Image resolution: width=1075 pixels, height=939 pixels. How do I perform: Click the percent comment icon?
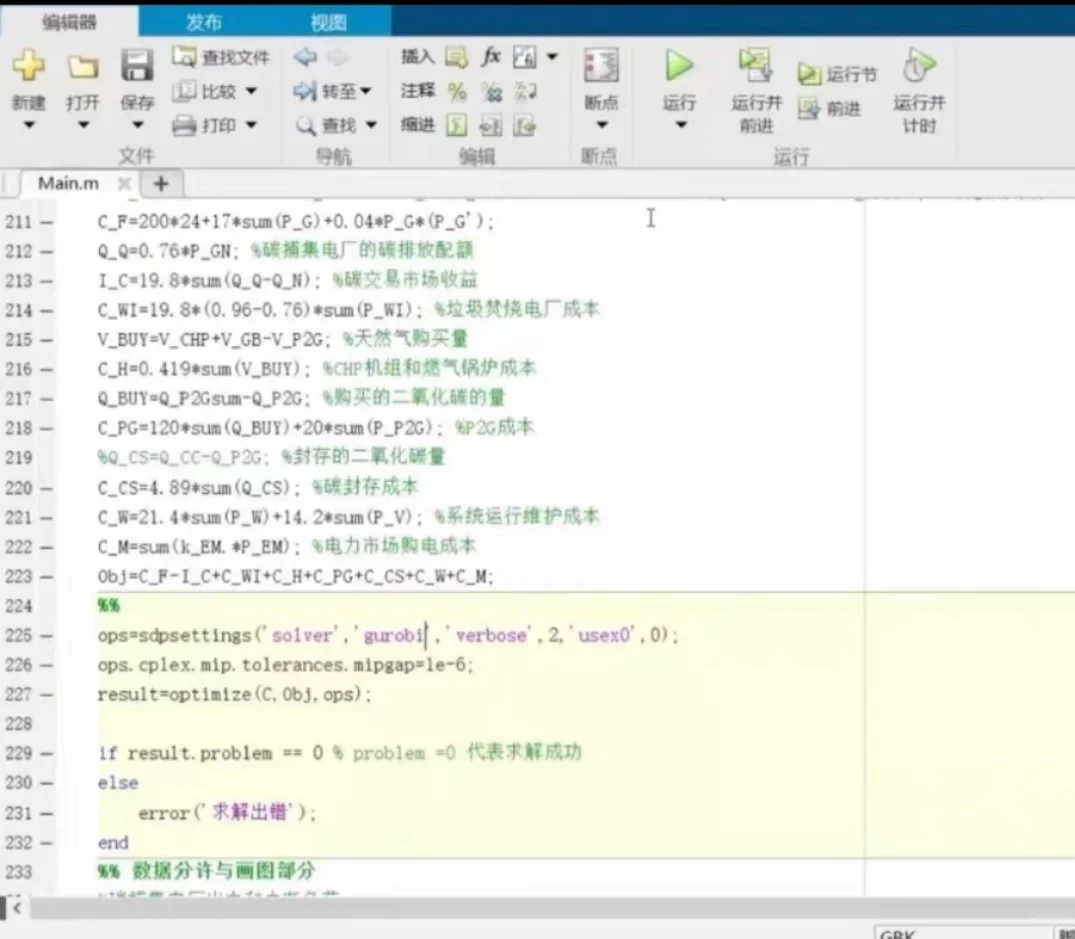[x=457, y=91]
